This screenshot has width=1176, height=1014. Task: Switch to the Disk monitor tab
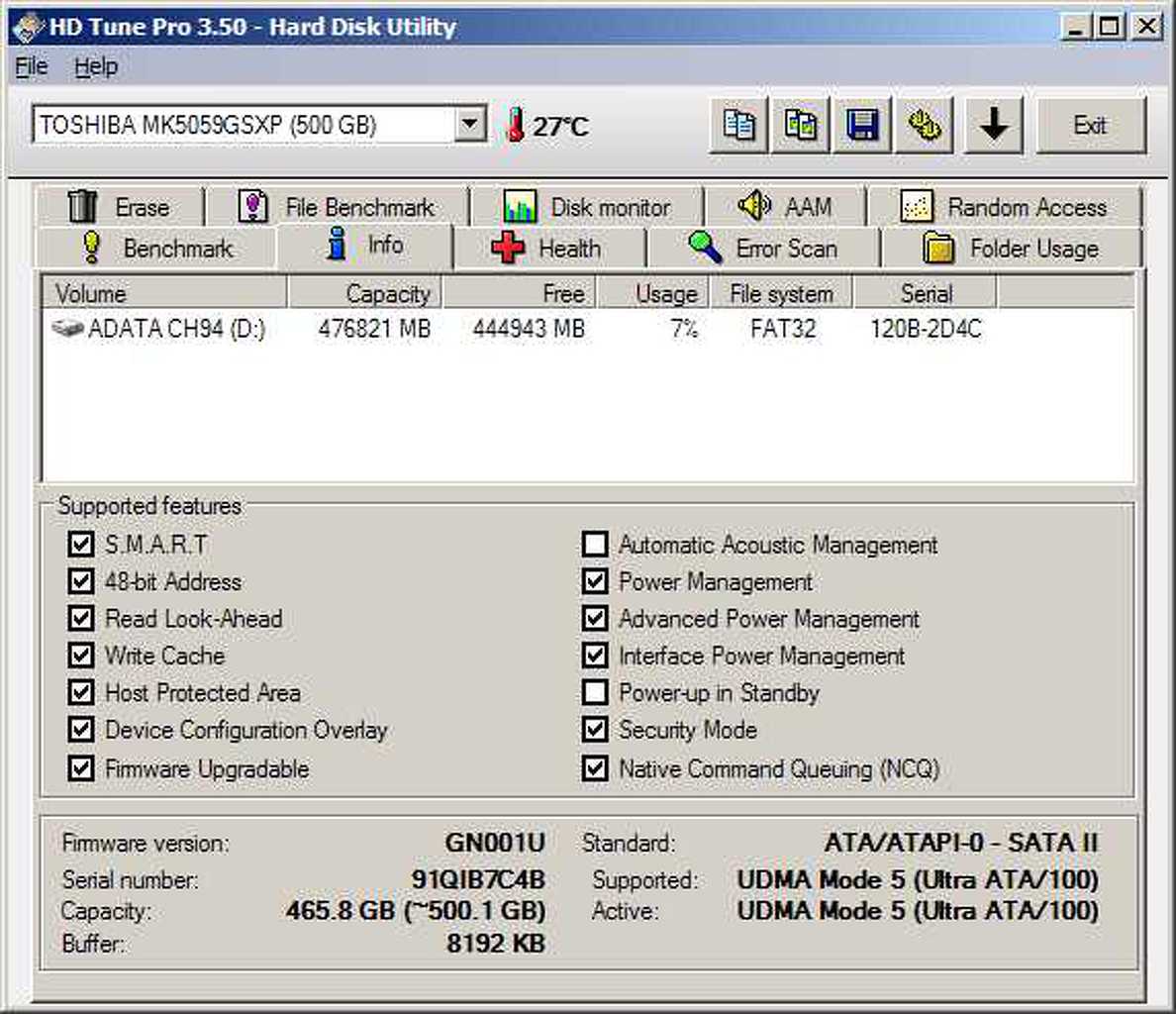pos(587,207)
